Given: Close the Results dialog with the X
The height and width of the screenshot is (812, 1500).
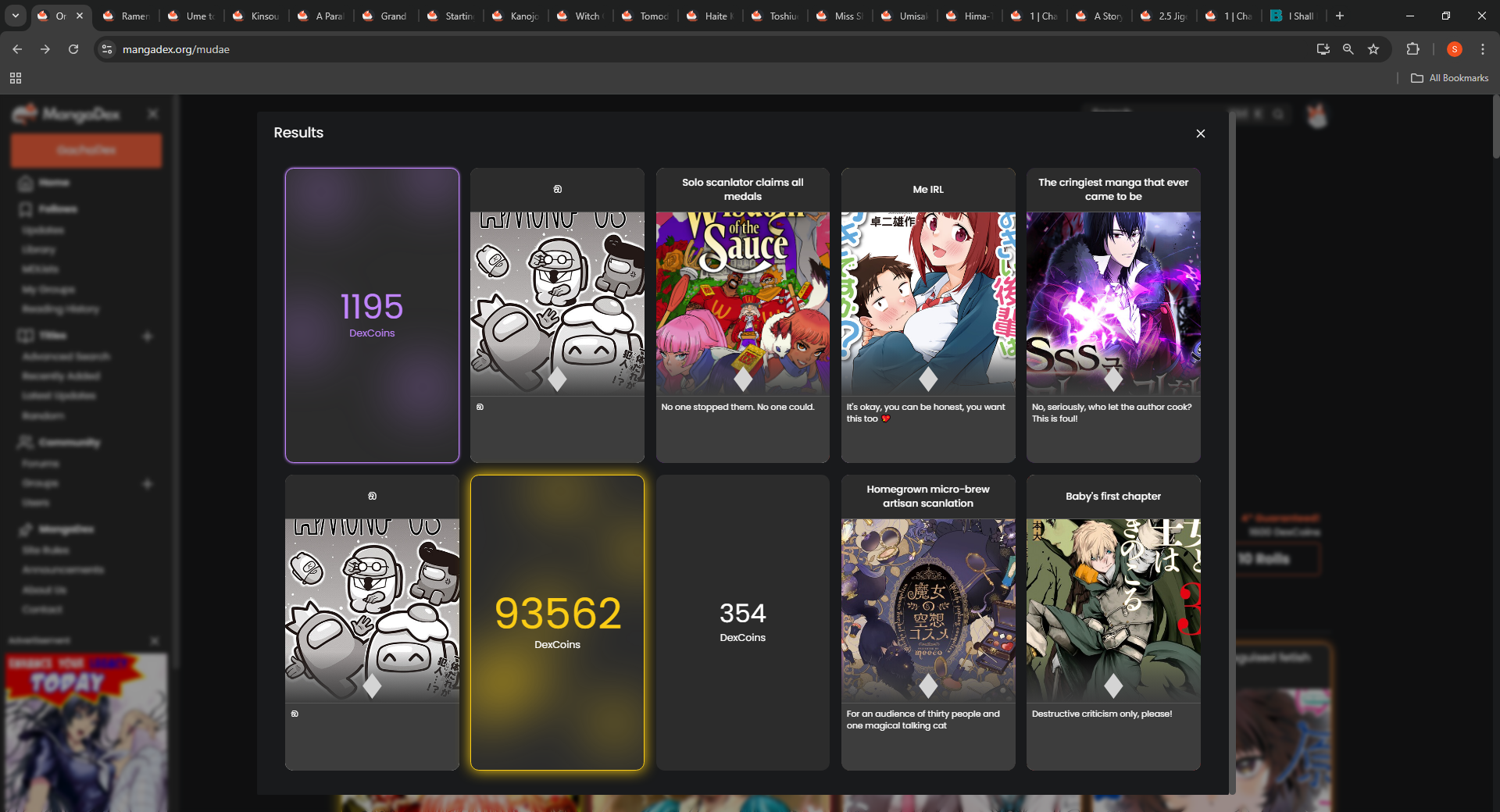Looking at the screenshot, I should click(1201, 134).
